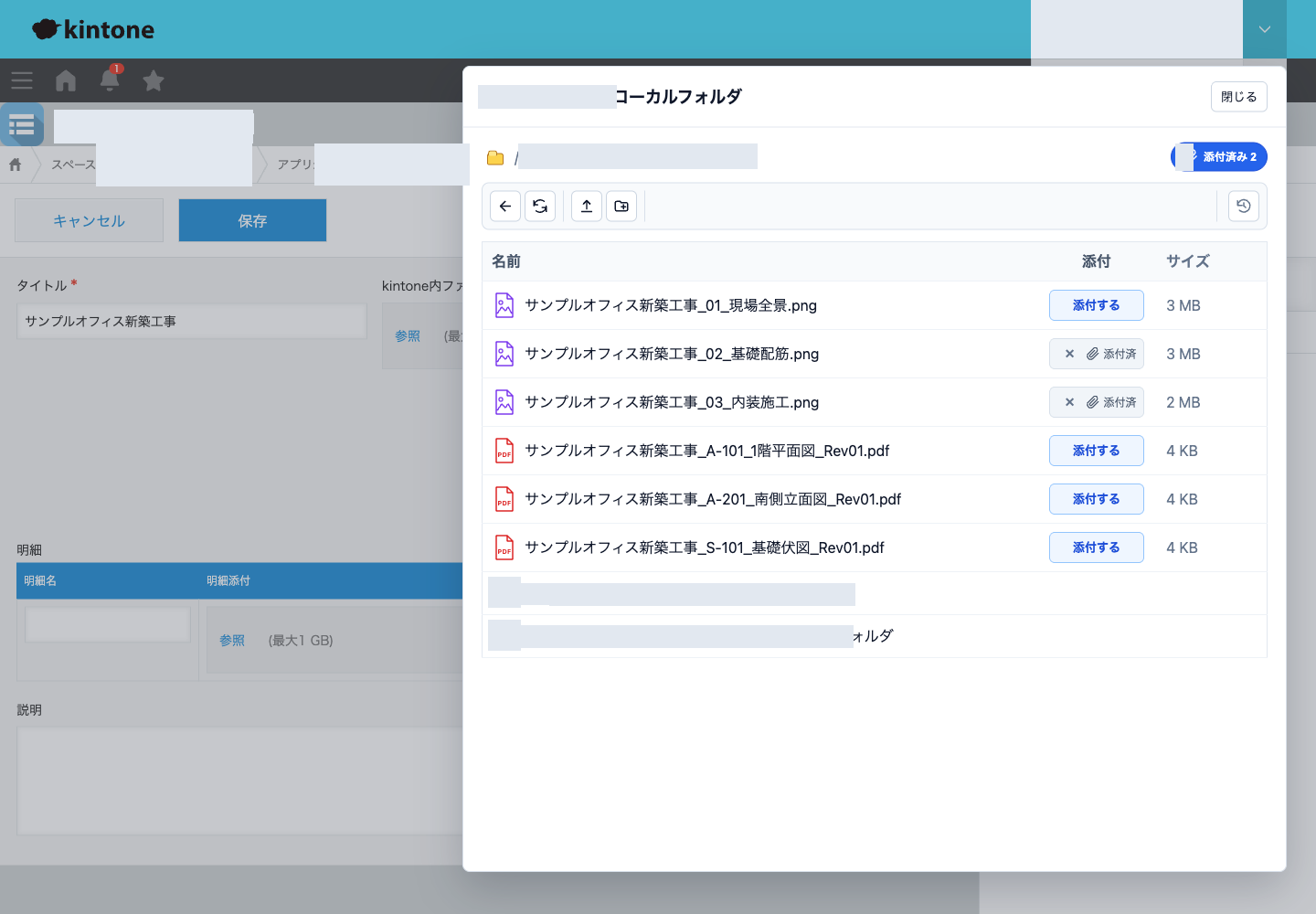The height and width of the screenshot is (914, 1316).
Task: Click the 閉じる button on the dialog
Action: point(1239,97)
